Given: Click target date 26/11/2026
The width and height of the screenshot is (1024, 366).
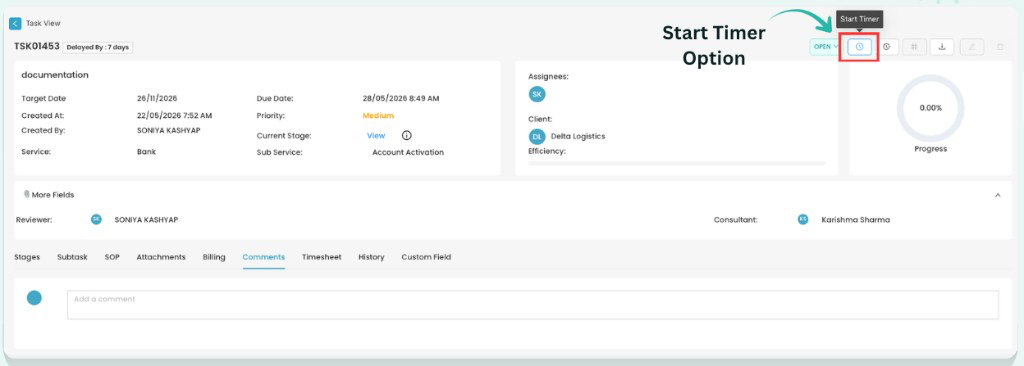Looking at the screenshot, I should pos(157,99).
